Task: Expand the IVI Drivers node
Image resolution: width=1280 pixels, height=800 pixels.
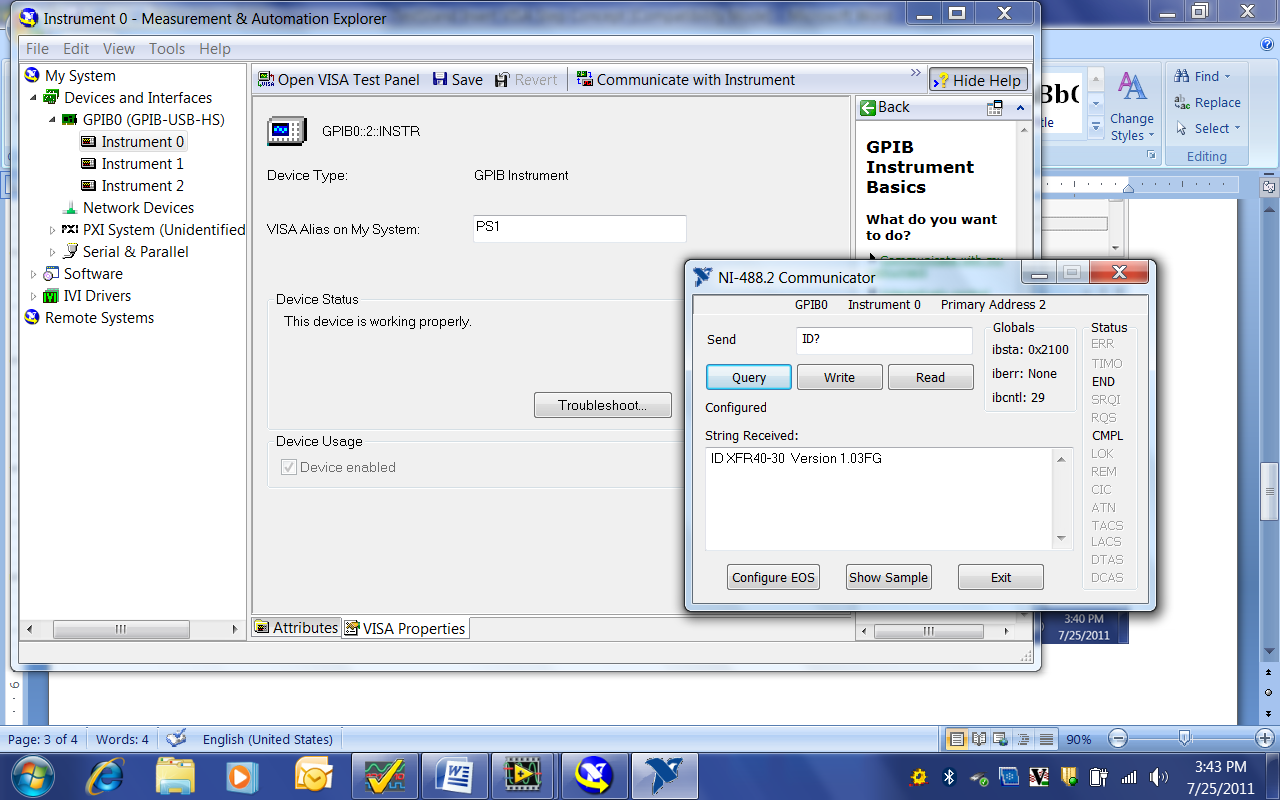Action: point(33,296)
